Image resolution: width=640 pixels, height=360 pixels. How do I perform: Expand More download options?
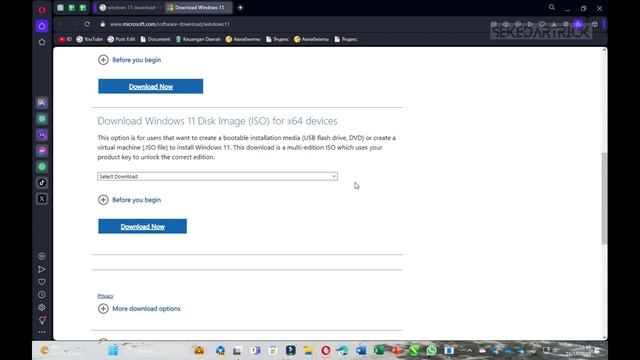click(x=139, y=309)
